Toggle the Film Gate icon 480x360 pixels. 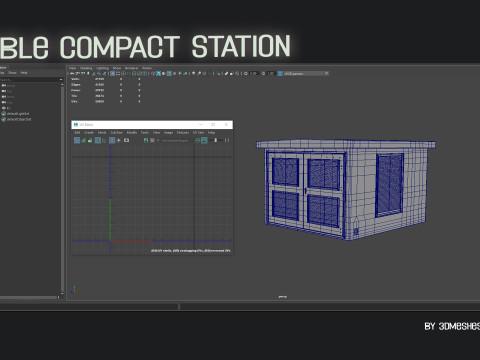click(x=118, y=73)
